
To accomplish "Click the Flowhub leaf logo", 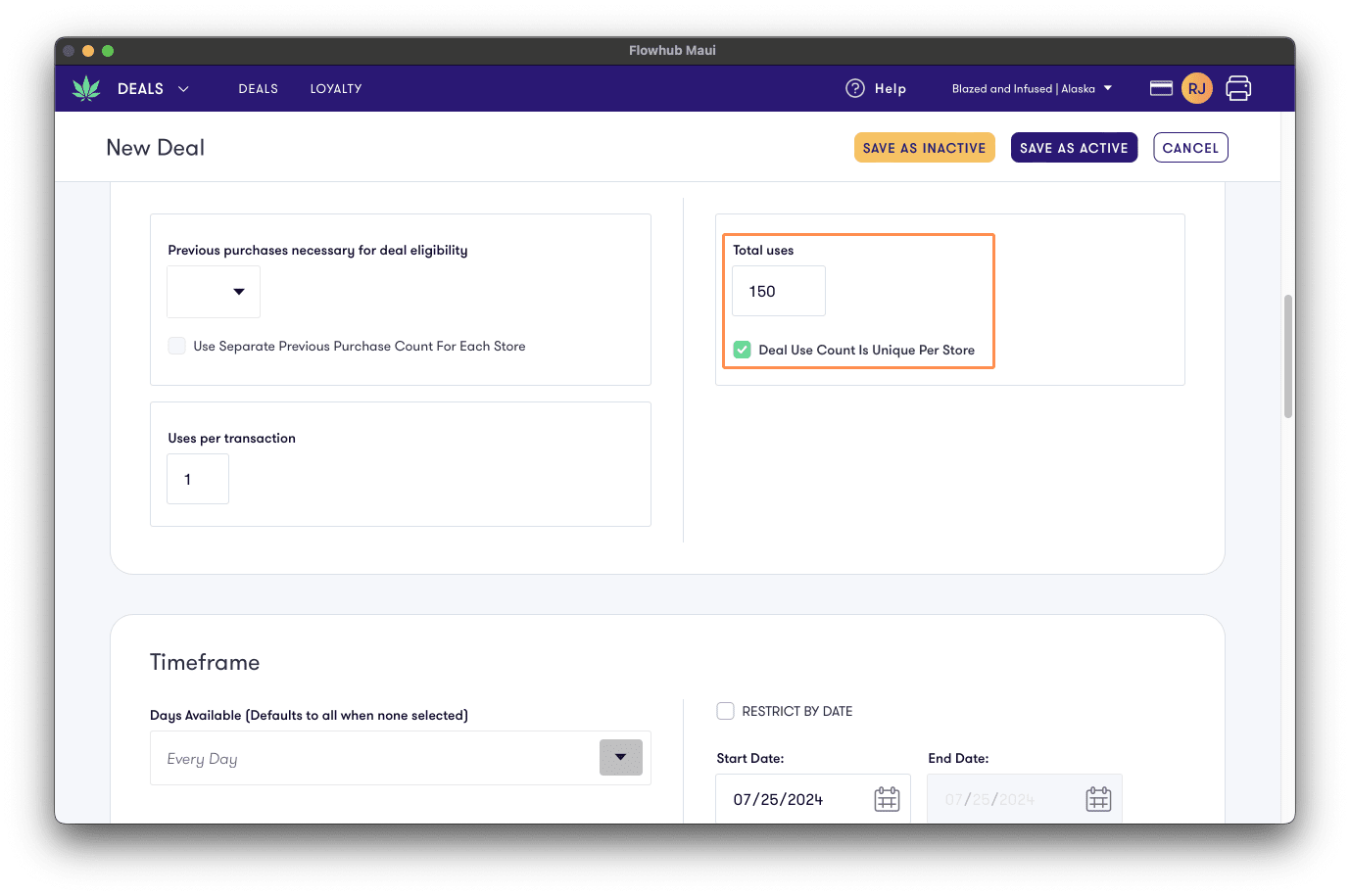I will (87, 88).
